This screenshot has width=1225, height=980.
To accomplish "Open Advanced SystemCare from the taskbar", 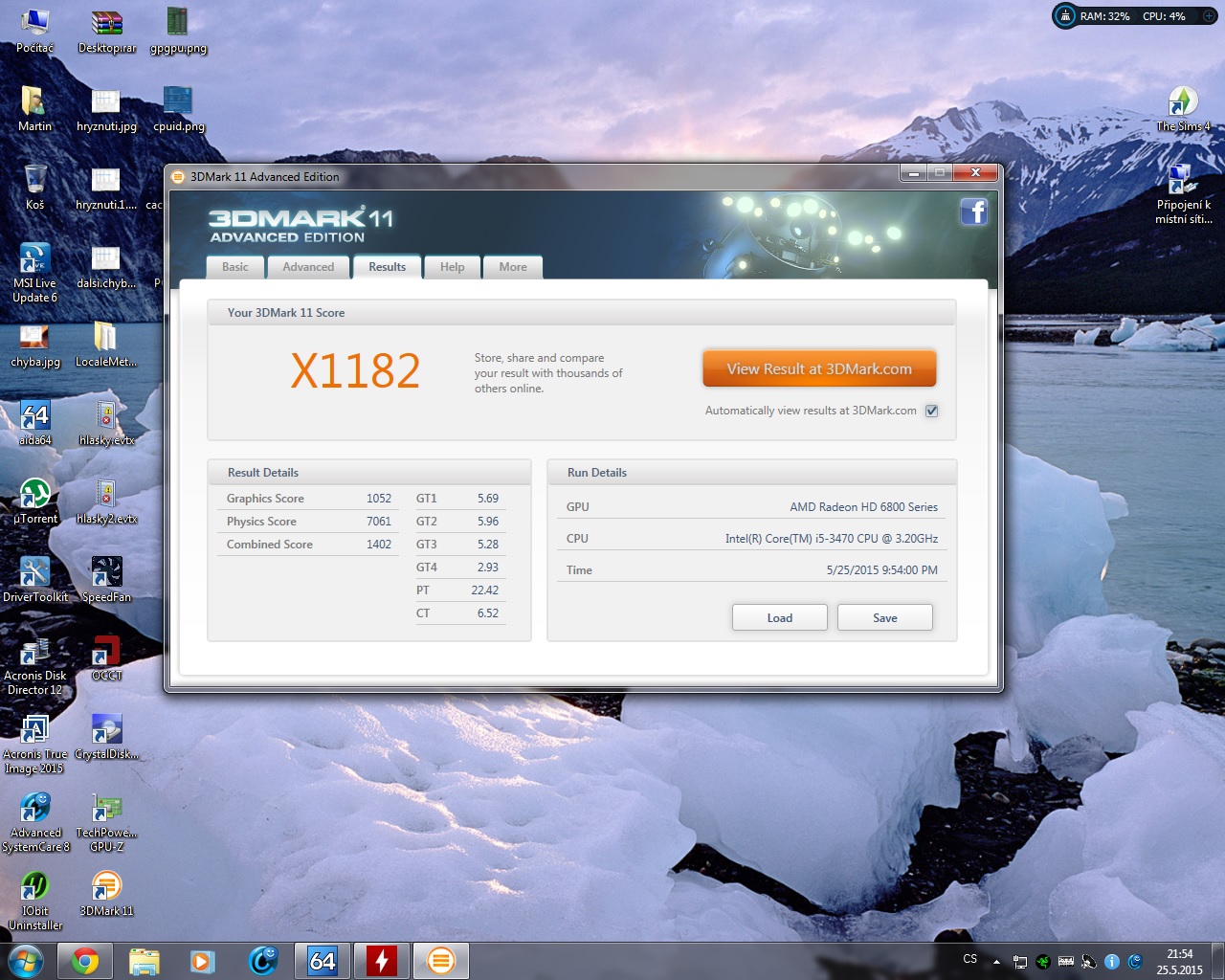I will coord(262,961).
